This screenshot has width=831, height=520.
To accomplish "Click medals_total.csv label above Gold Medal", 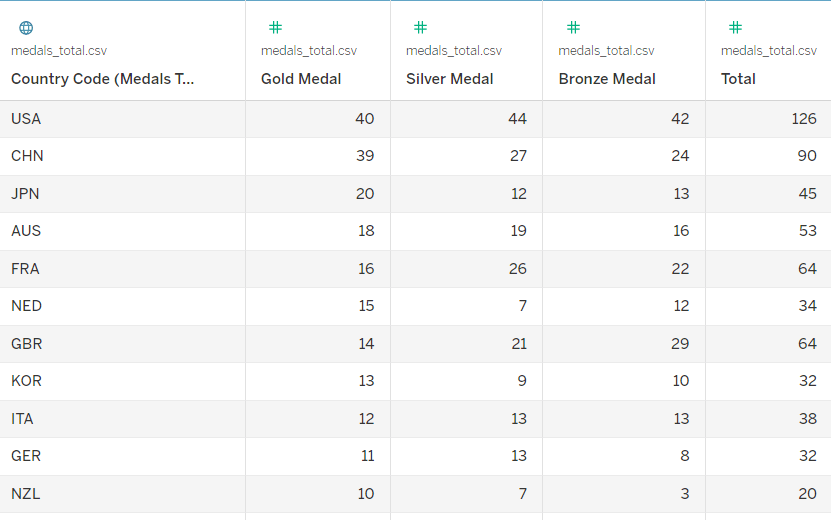I will tap(309, 51).
